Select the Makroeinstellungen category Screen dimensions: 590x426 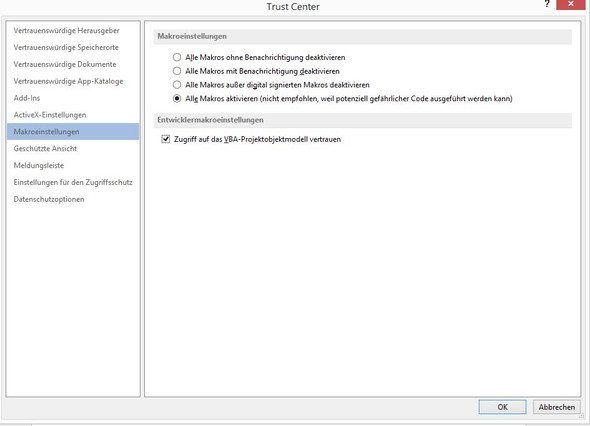click(x=73, y=132)
